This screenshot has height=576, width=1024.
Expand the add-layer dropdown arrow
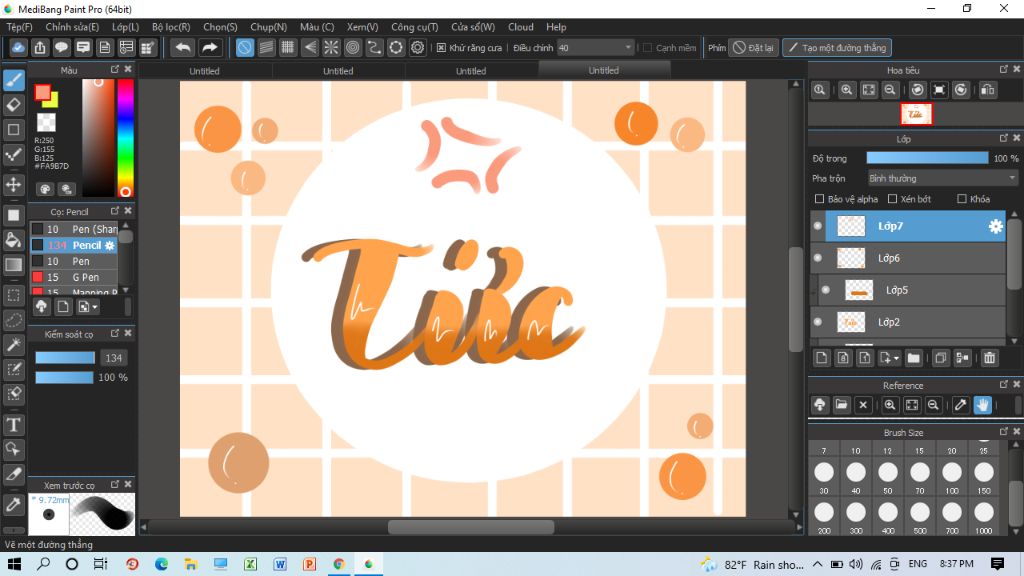896,359
